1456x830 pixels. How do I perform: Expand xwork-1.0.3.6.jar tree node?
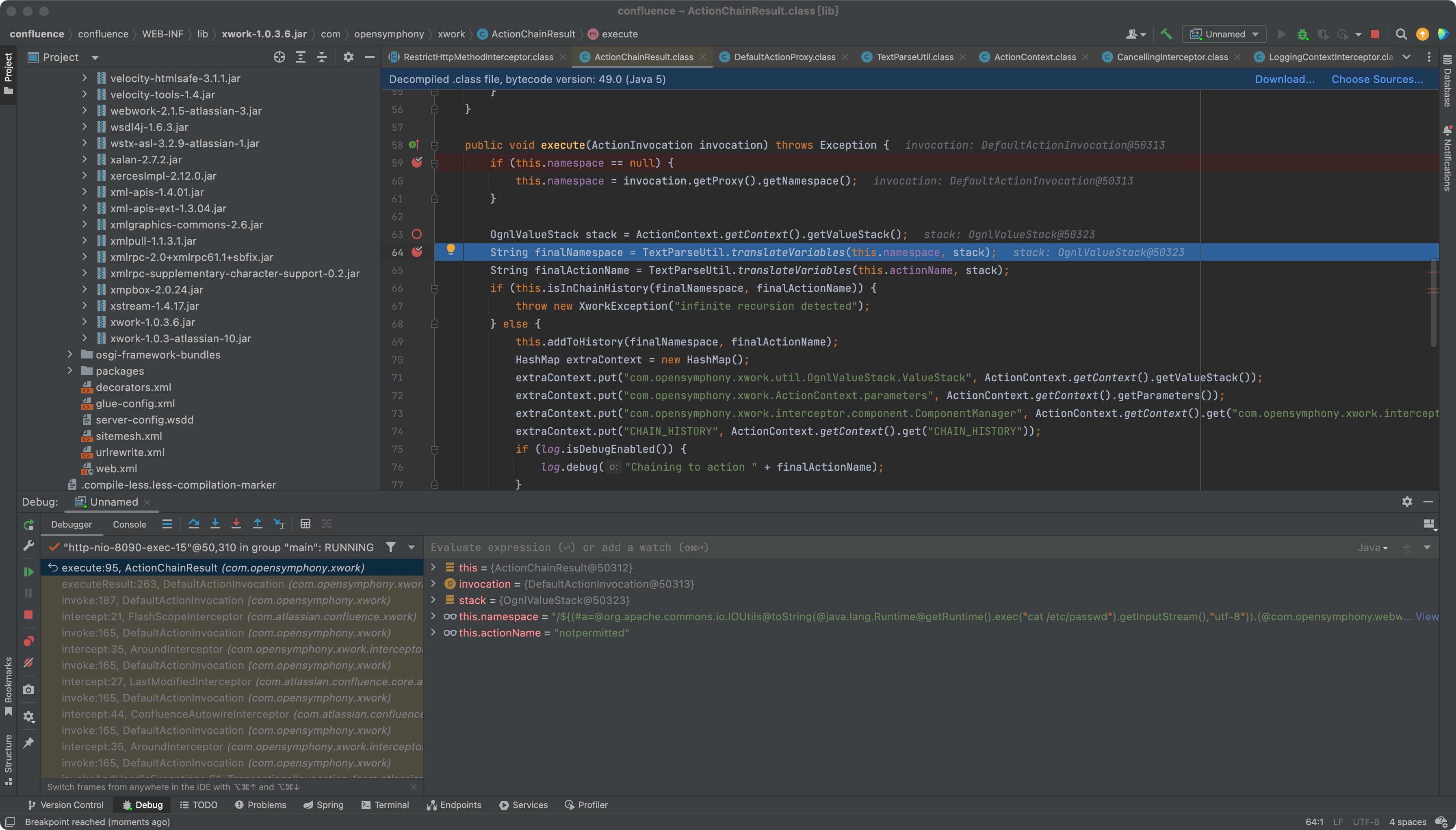pos(84,322)
